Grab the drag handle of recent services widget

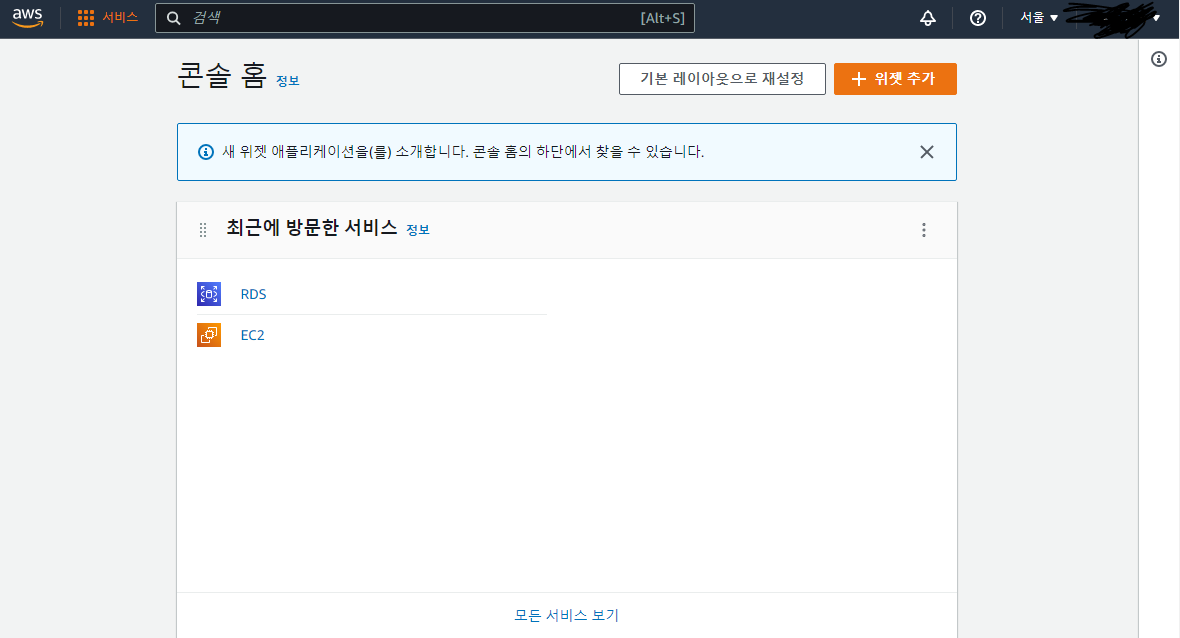[202, 230]
